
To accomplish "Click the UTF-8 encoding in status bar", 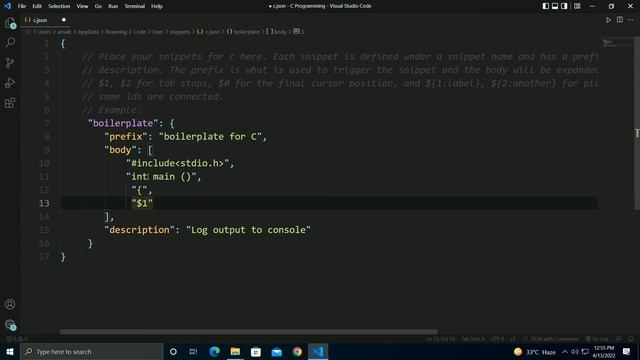I will (497, 339).
